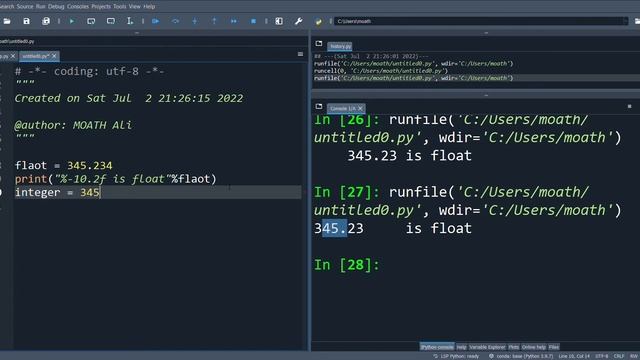
Task: Open the working directory path dropdown
Action: coord(625,21)
